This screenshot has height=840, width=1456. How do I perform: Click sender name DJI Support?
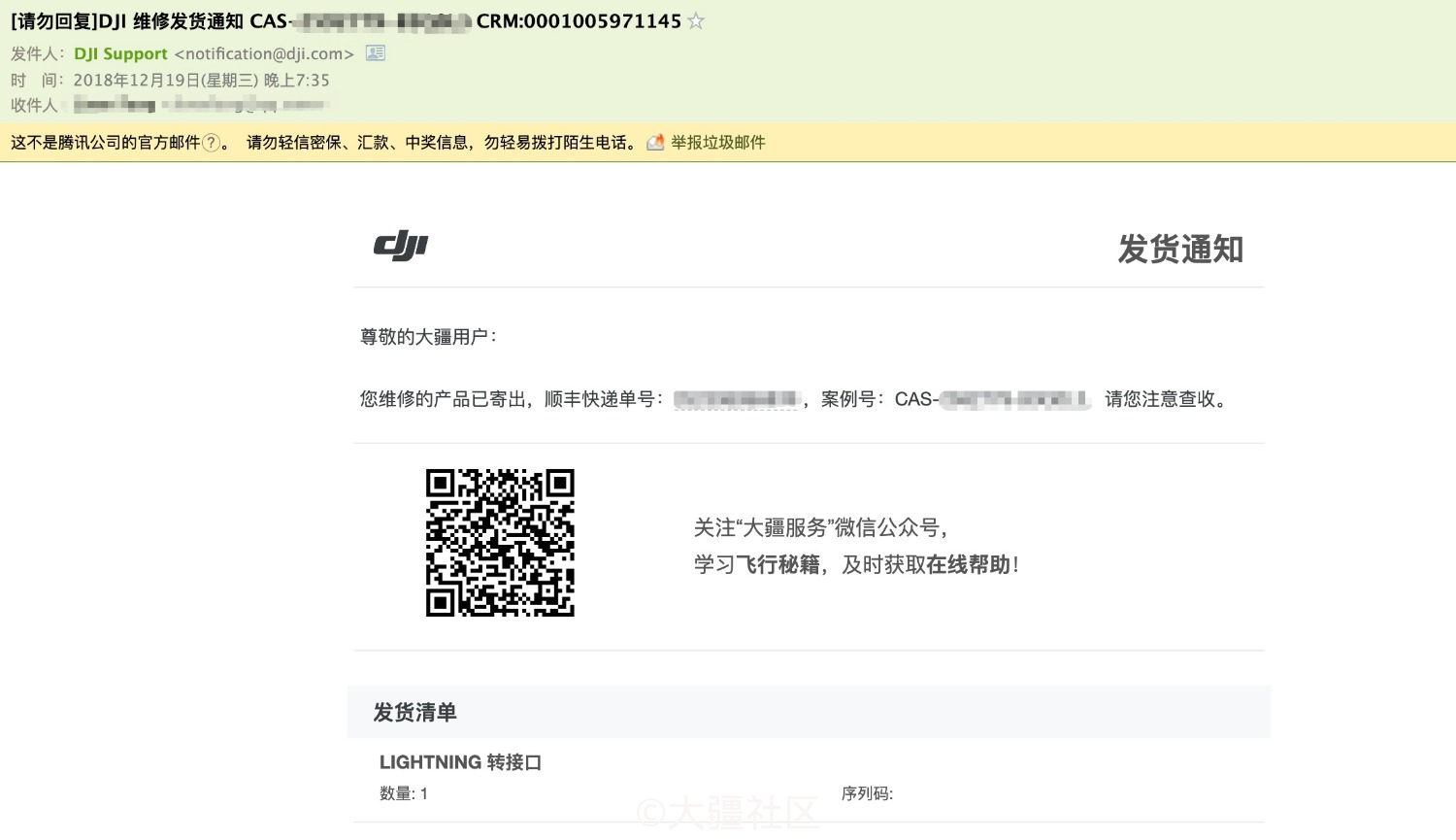pos(121,54)
